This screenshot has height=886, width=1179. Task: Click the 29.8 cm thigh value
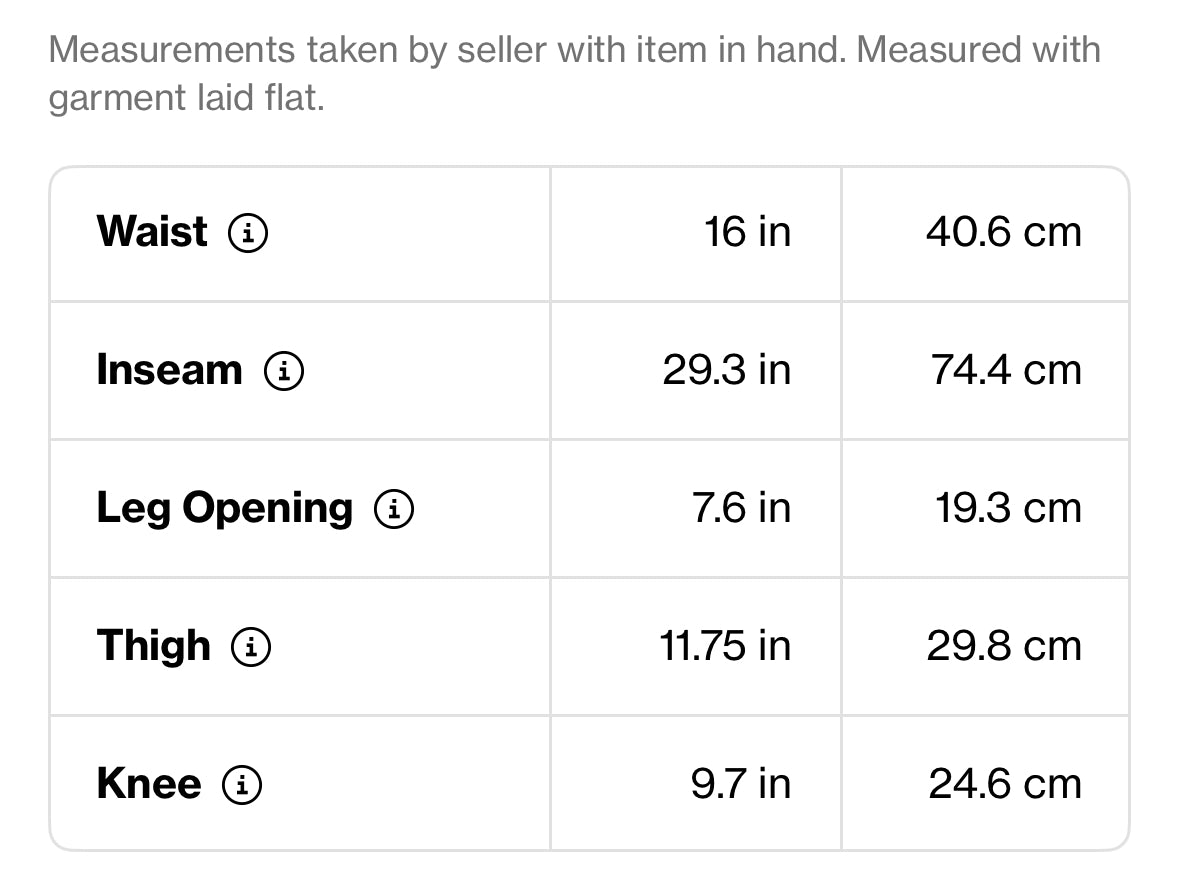(x=1004, y=646)
